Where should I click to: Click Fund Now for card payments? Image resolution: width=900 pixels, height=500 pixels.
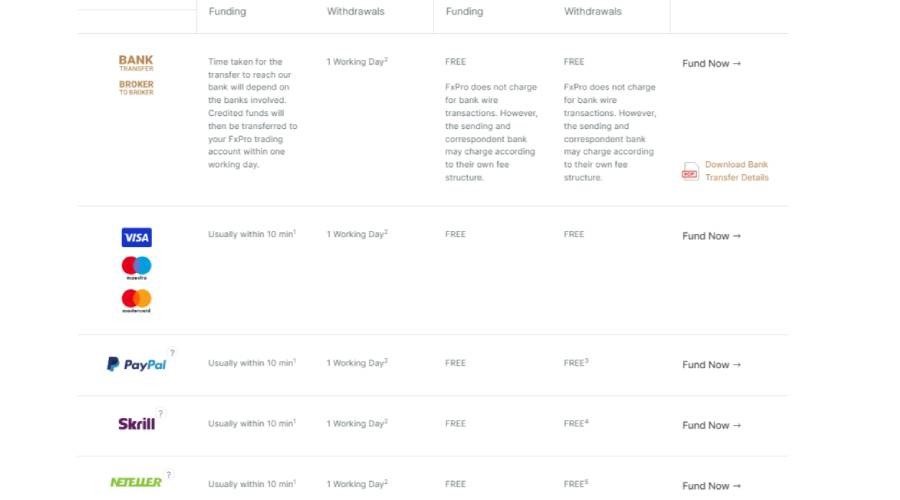click(711, 237)
